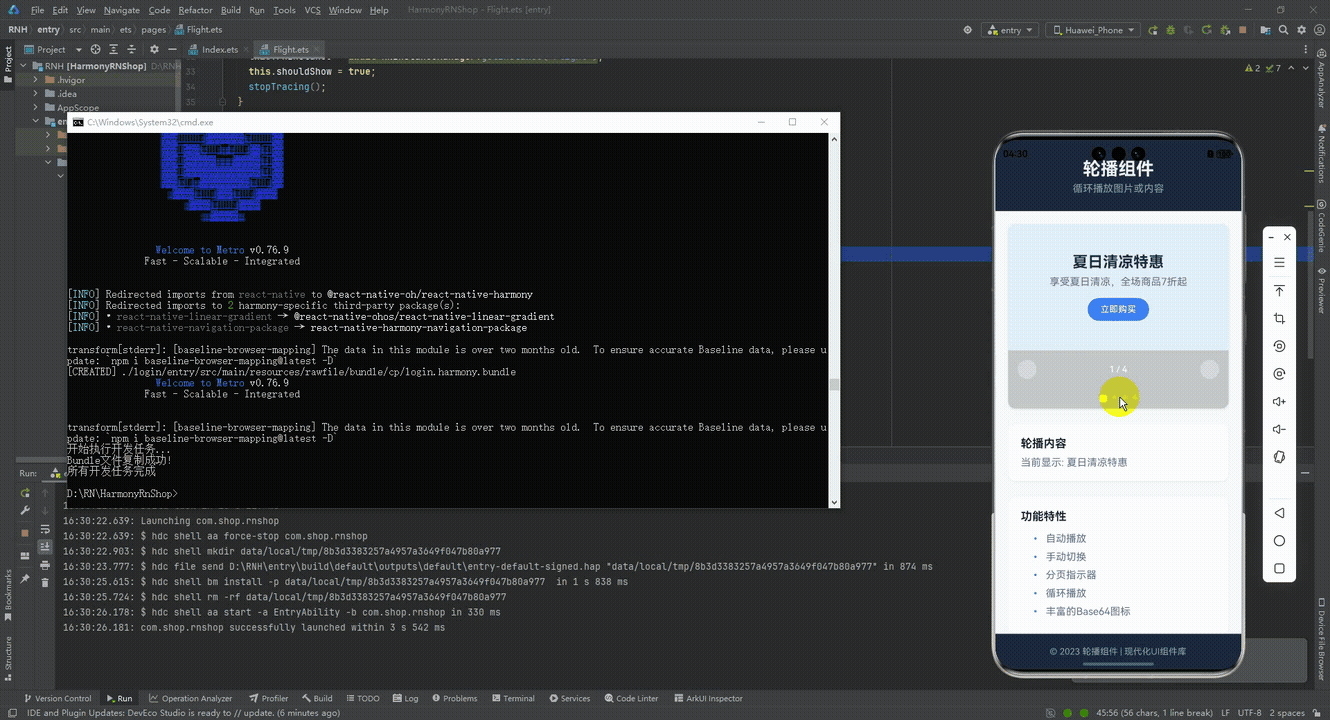Stop the process in Run panel
This screenshot has height=720, width=1330.
(25, 533)
